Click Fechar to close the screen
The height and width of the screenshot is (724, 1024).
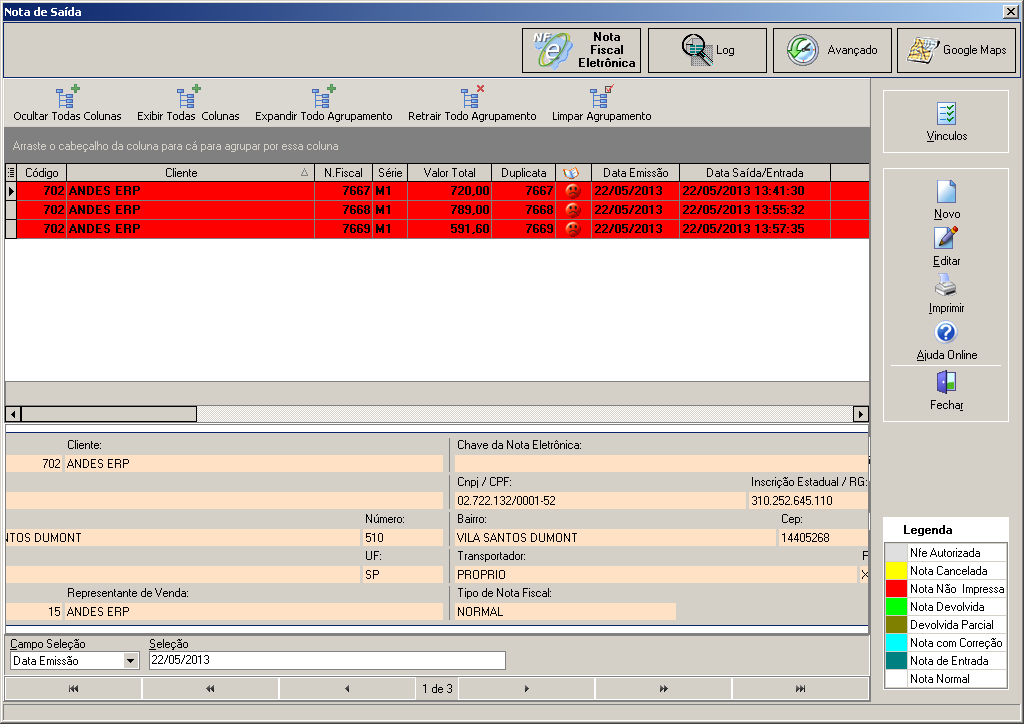946,391
